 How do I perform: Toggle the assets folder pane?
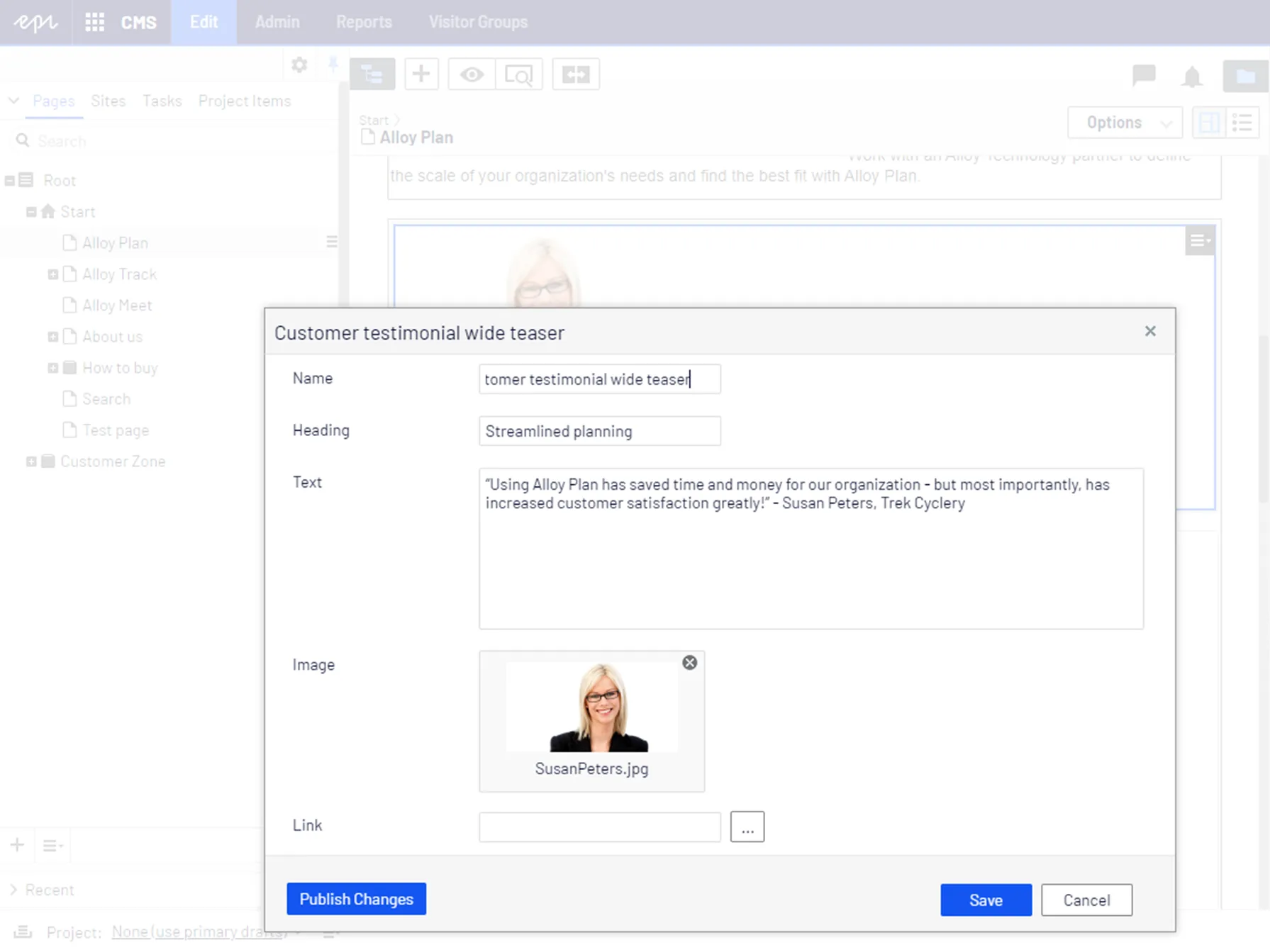coord(1246,76)
